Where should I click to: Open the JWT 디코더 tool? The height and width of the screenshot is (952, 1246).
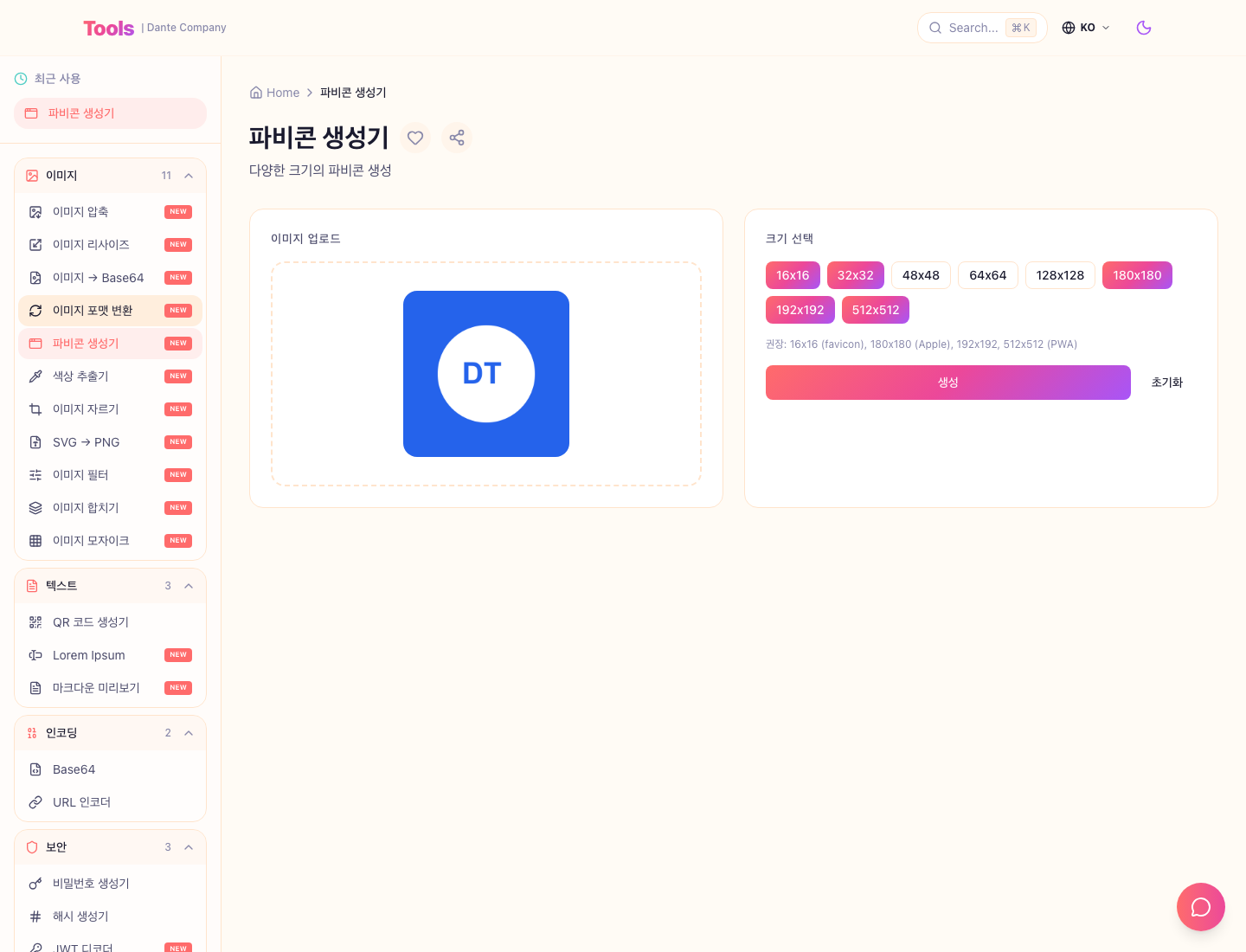111,944
